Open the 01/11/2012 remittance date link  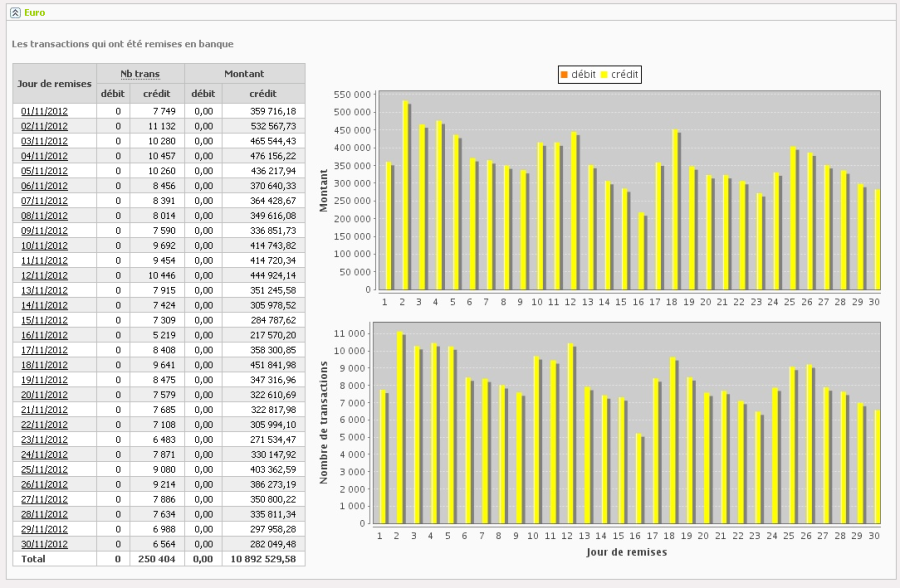point(44,111)
